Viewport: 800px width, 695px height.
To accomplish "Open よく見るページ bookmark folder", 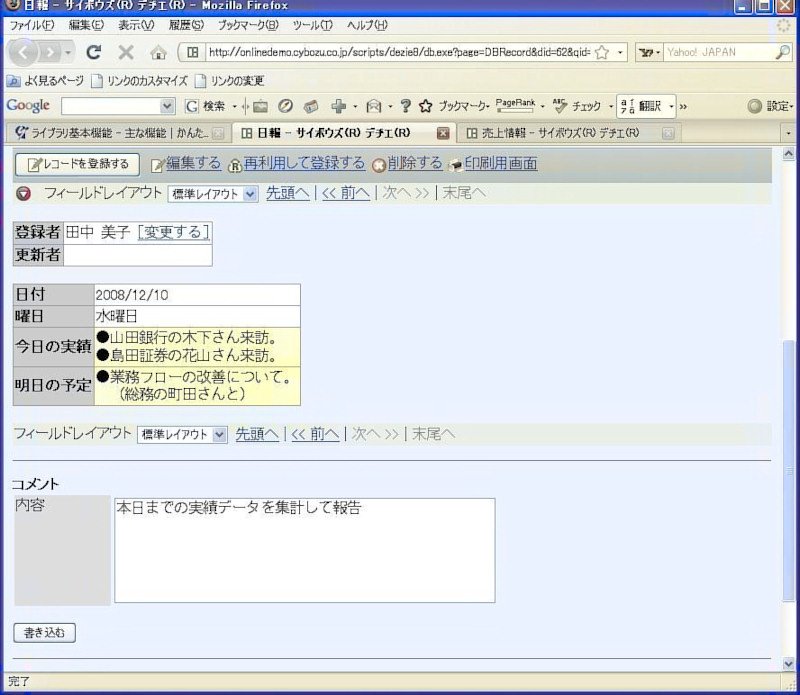I will [x=45, y=81].
